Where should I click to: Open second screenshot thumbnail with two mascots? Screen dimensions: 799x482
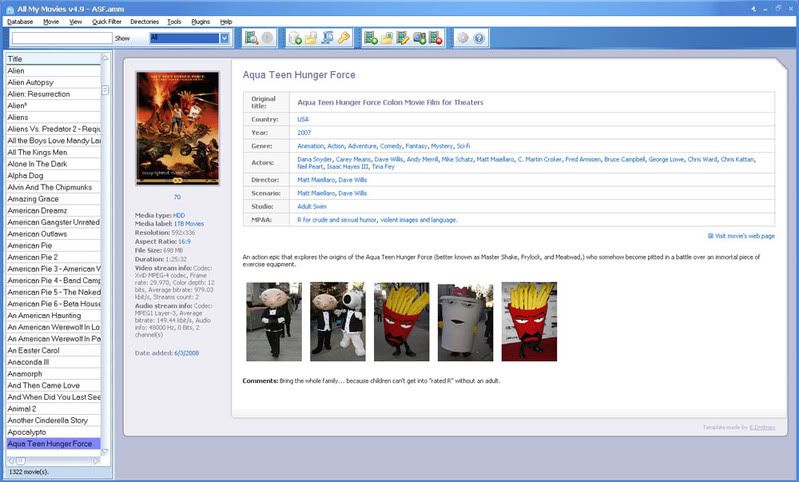[x=338, y=322]
